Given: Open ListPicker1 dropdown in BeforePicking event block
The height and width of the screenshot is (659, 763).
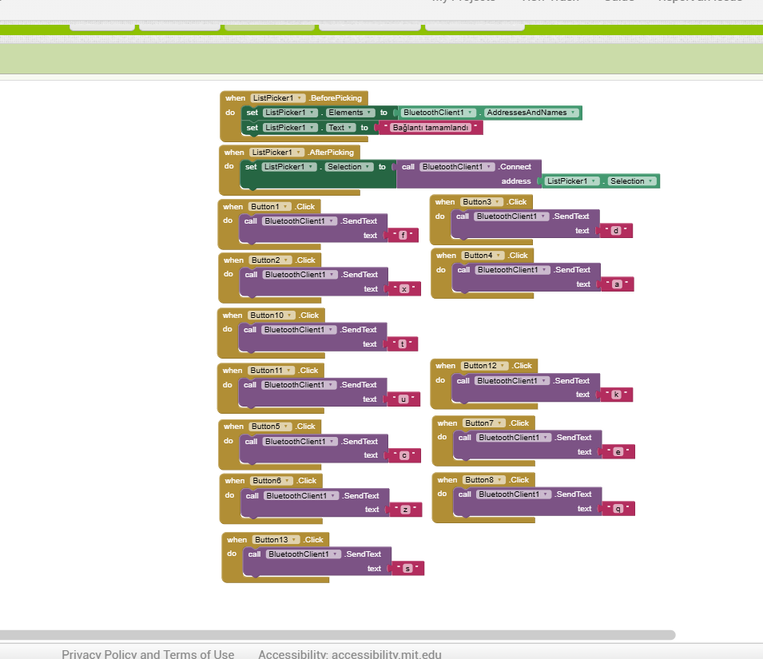Looking at the screenshot, I should click(278, 98).
